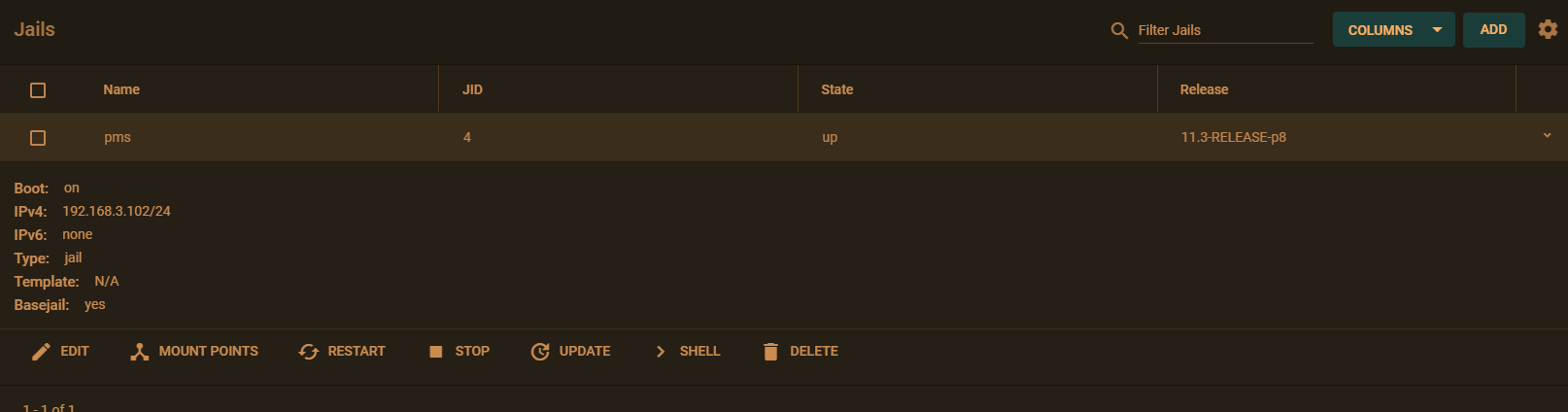The height and width of the screenshot is (412, 1568).
Task: Click the Add button
Action: [x=1493, y=29]
